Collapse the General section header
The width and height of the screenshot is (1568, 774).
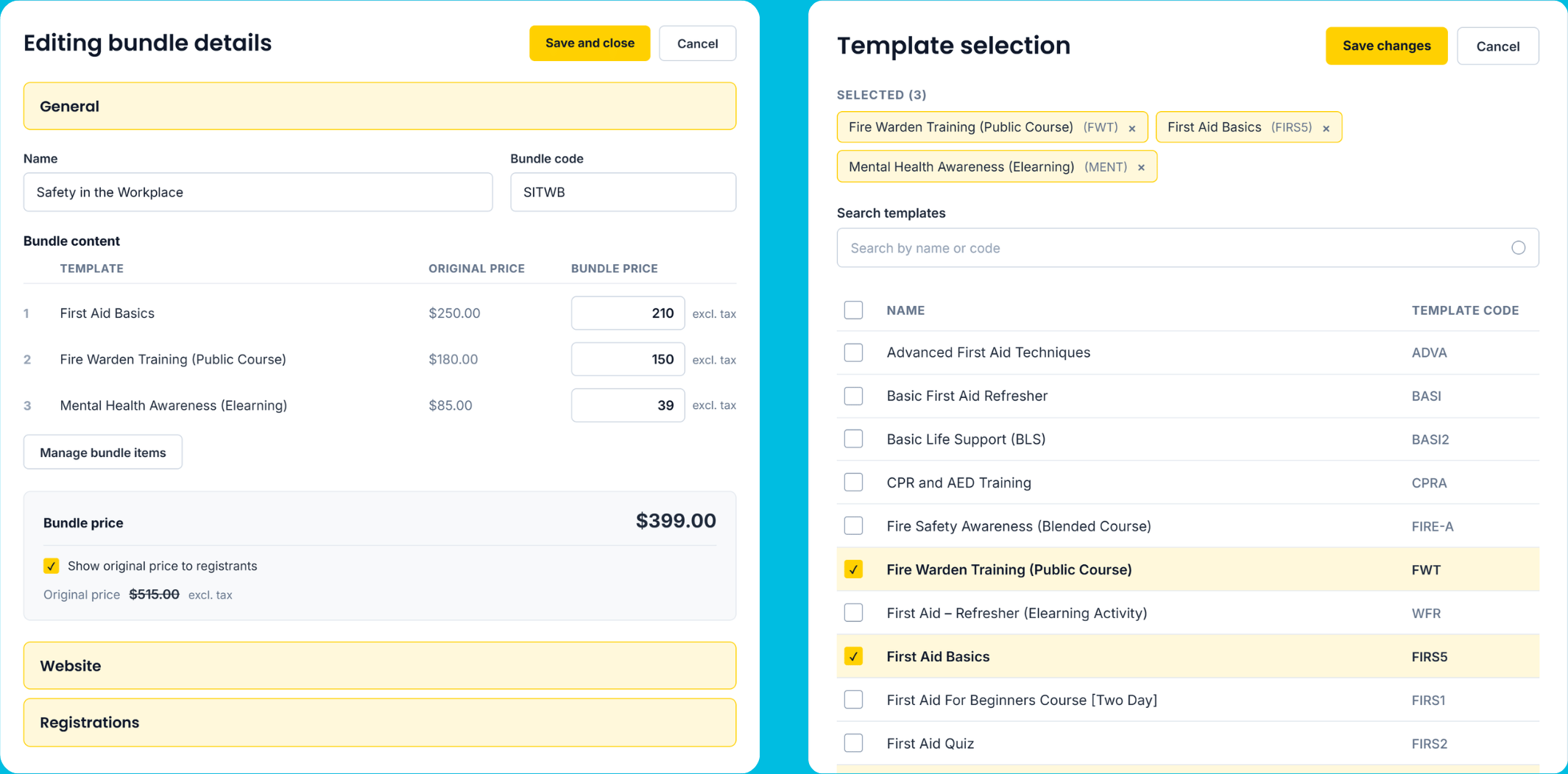(380, 106)
